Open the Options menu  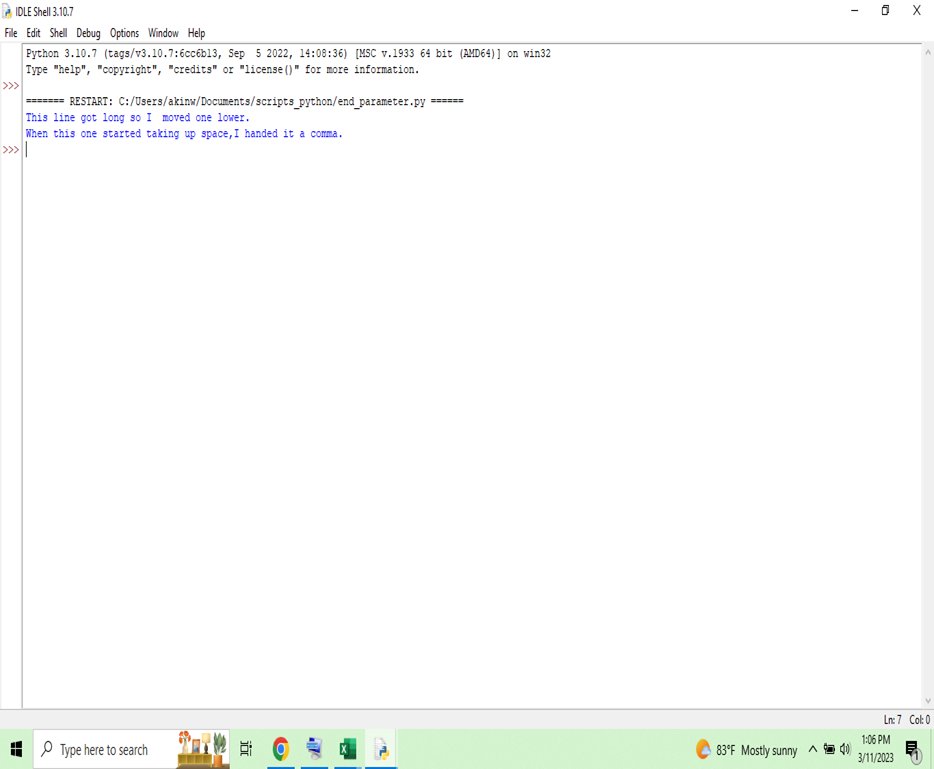[124, 33]
